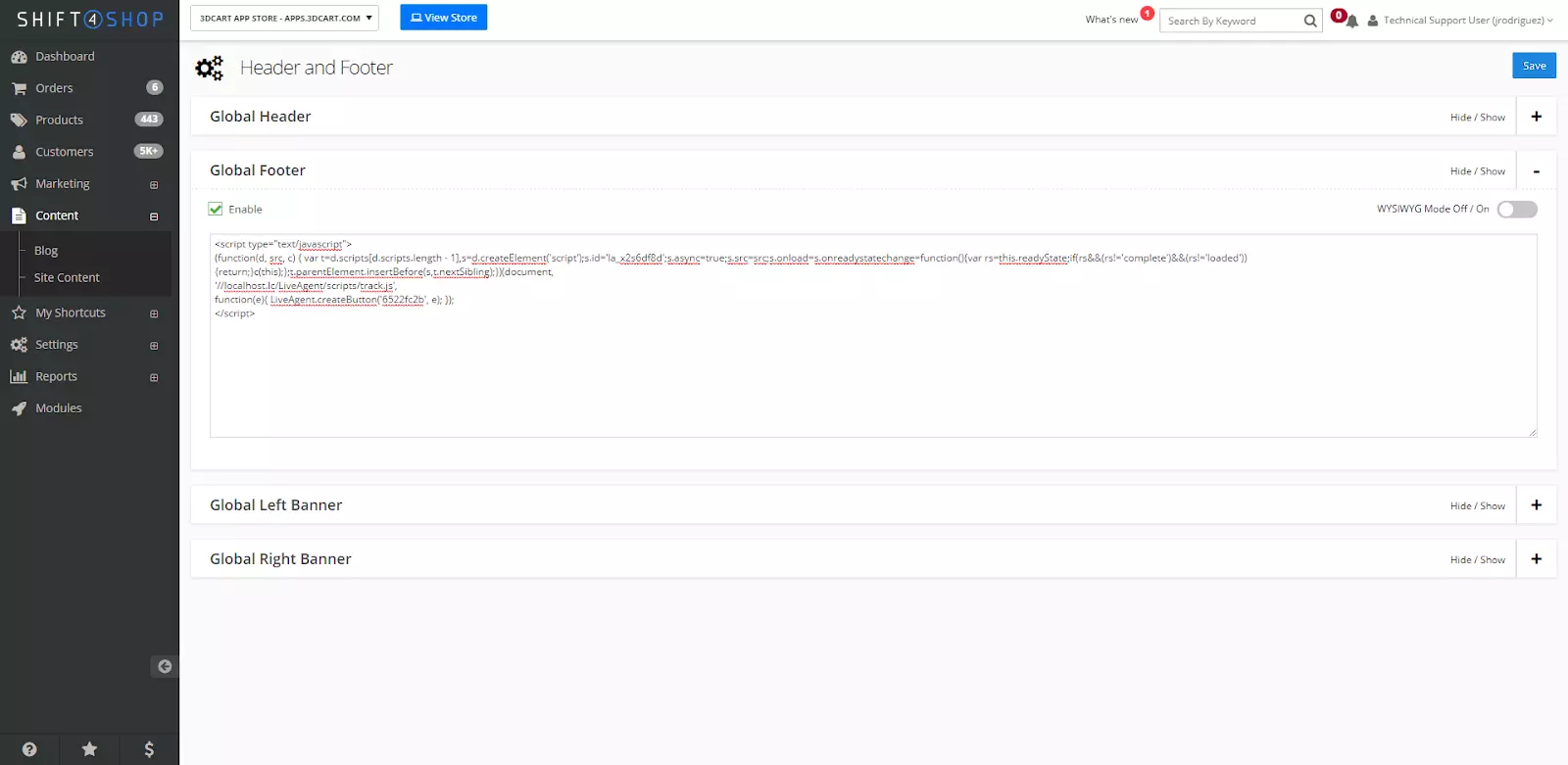The image size is (1568, 765).
Task: Toggle WYSIWYG Mode switch on
Action: (1516, 210)
